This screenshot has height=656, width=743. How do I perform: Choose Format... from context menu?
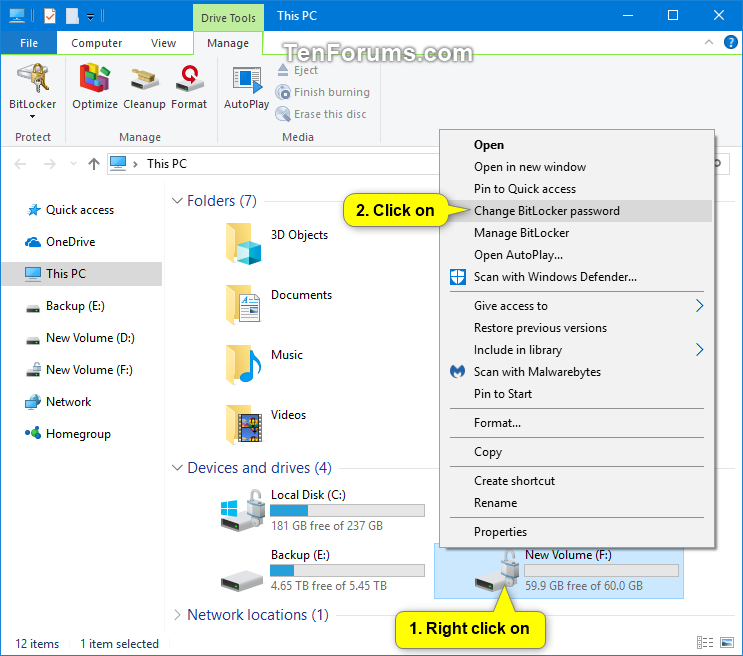tap(577, 423)
